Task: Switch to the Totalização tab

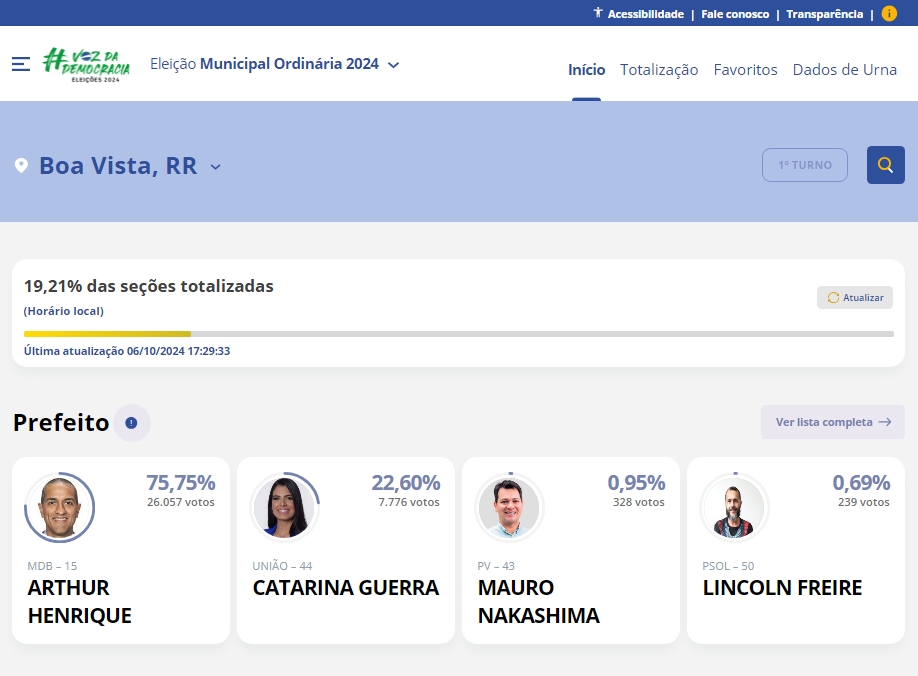Action: click(x=659, y=70)
